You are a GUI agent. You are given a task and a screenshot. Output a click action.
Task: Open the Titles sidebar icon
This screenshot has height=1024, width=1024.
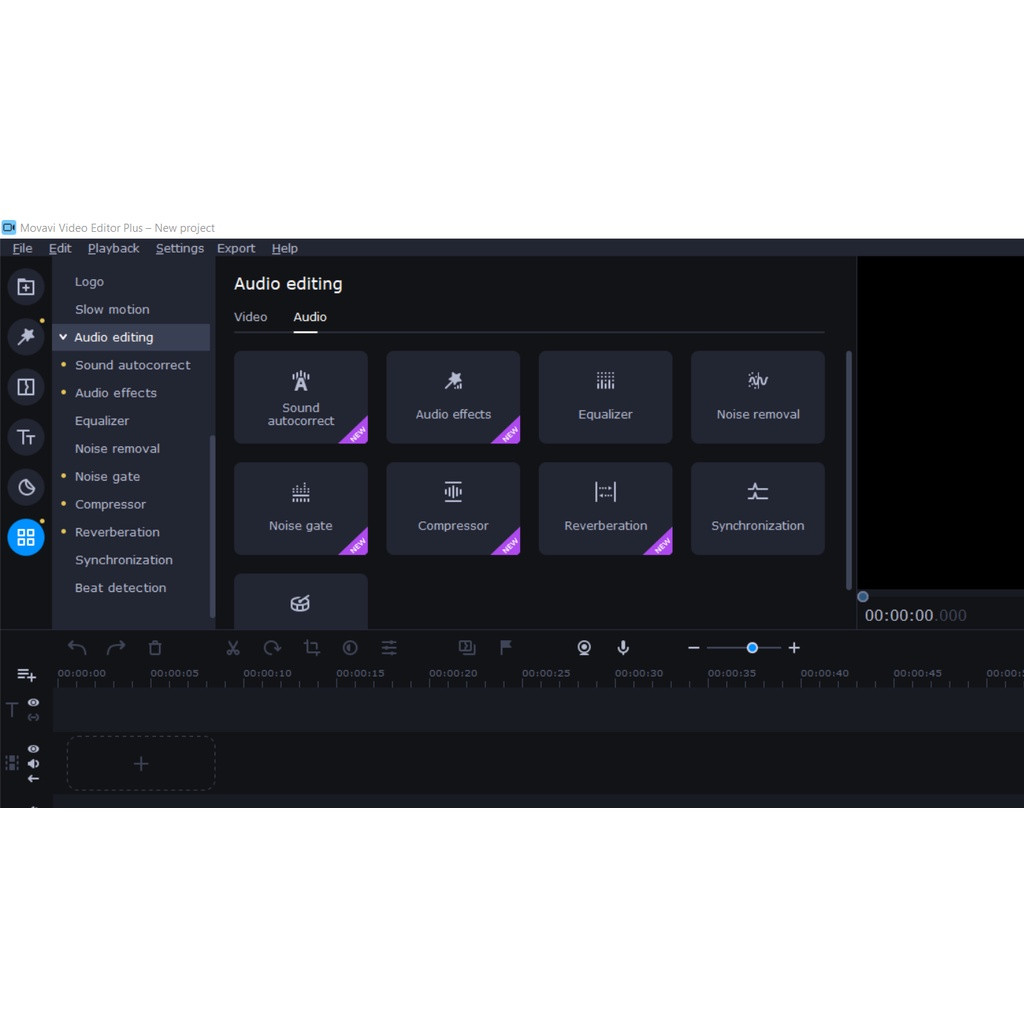click(x=26, y=437)
